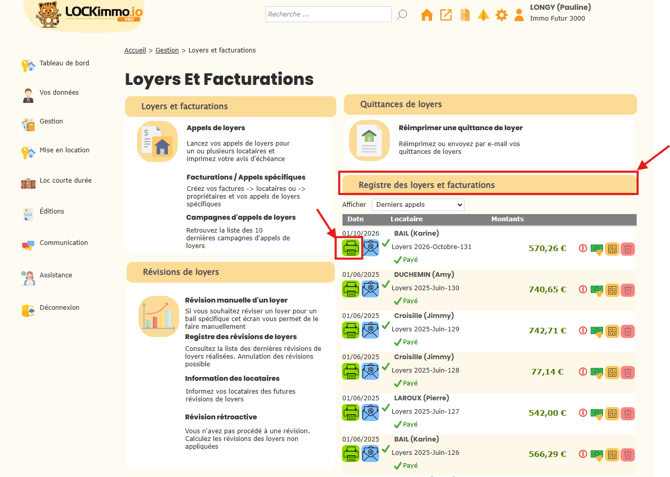The width and height of the screenshot is (670, 477).
Task: Click orange detail icon for 566,29 € row
Action: pyautogui.click(x=612, y=454)
